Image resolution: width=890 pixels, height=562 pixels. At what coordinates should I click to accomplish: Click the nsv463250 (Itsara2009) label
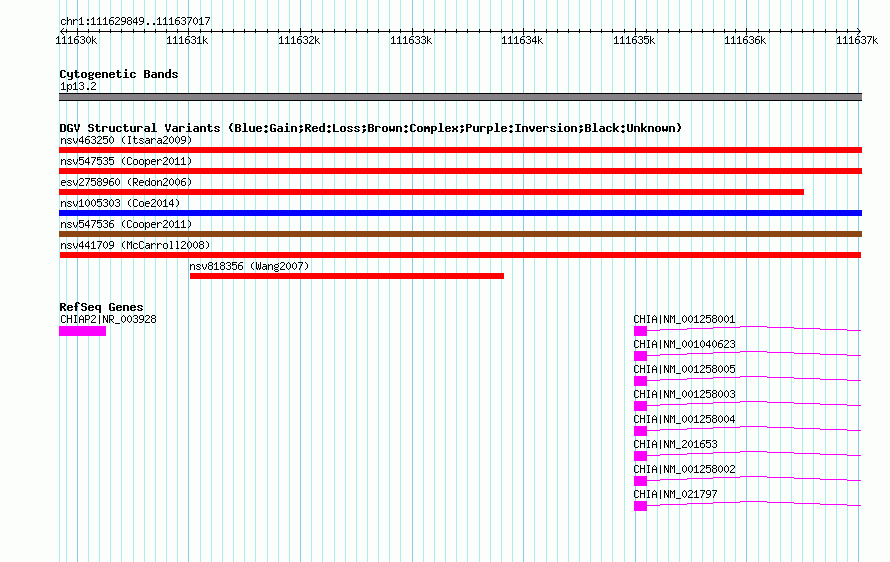click(x=126, y=140)
